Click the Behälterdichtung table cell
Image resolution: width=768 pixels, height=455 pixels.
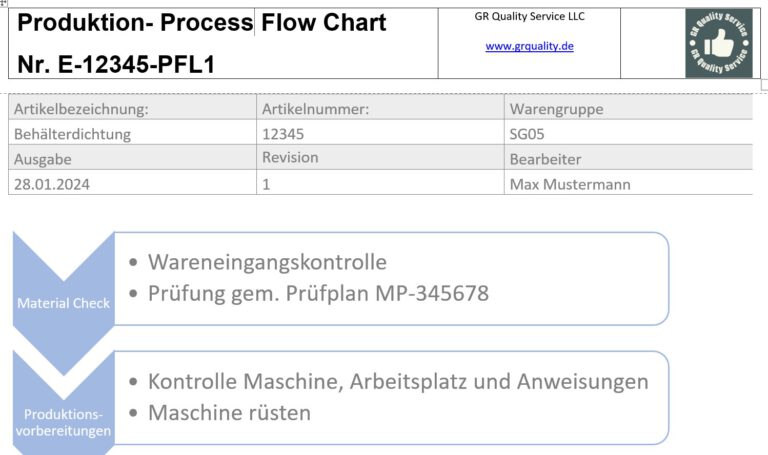pos(132,134)
